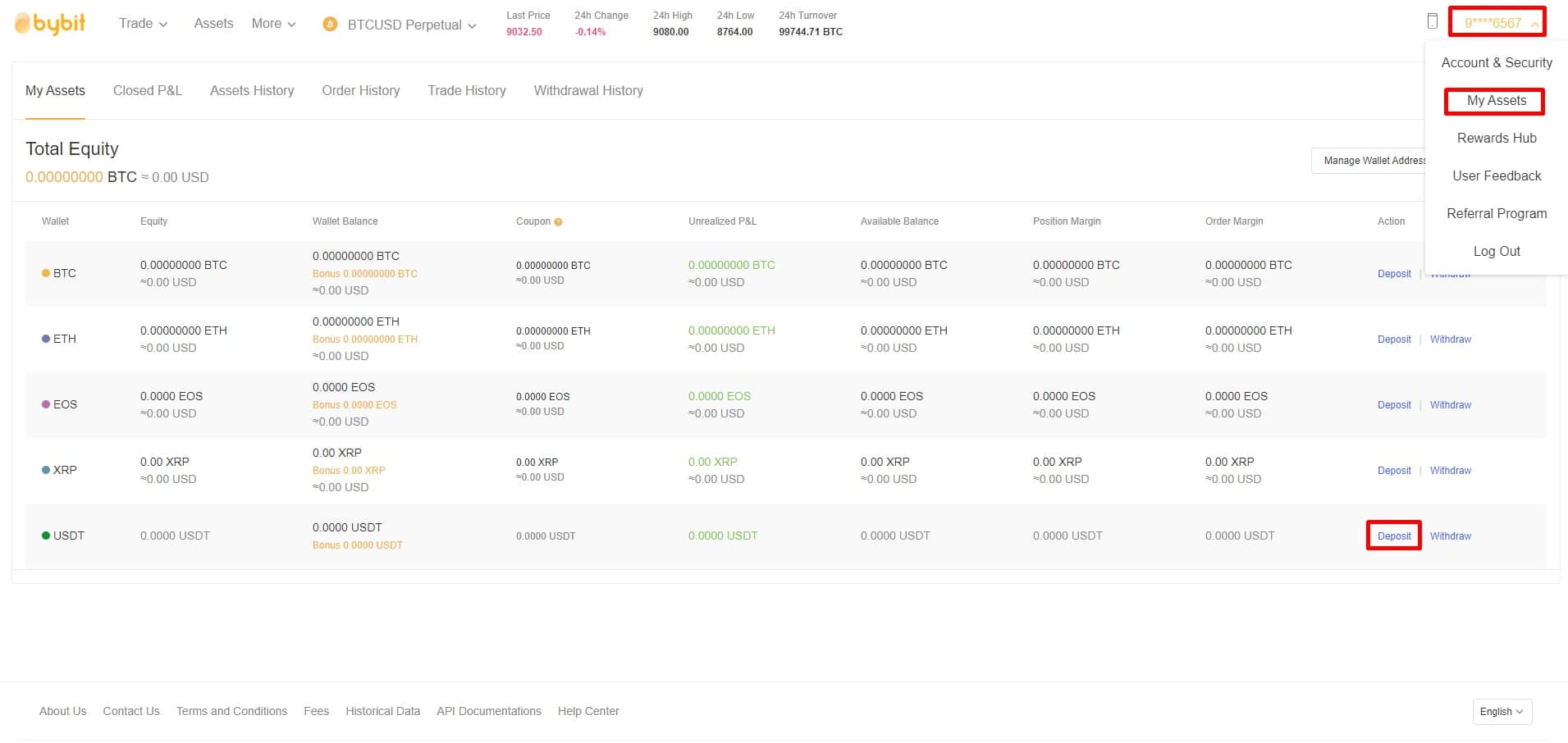This screenshot has width=1568, height=743.
Task: Click the ETH wallet purple dot
Action: tap(46, 339)
